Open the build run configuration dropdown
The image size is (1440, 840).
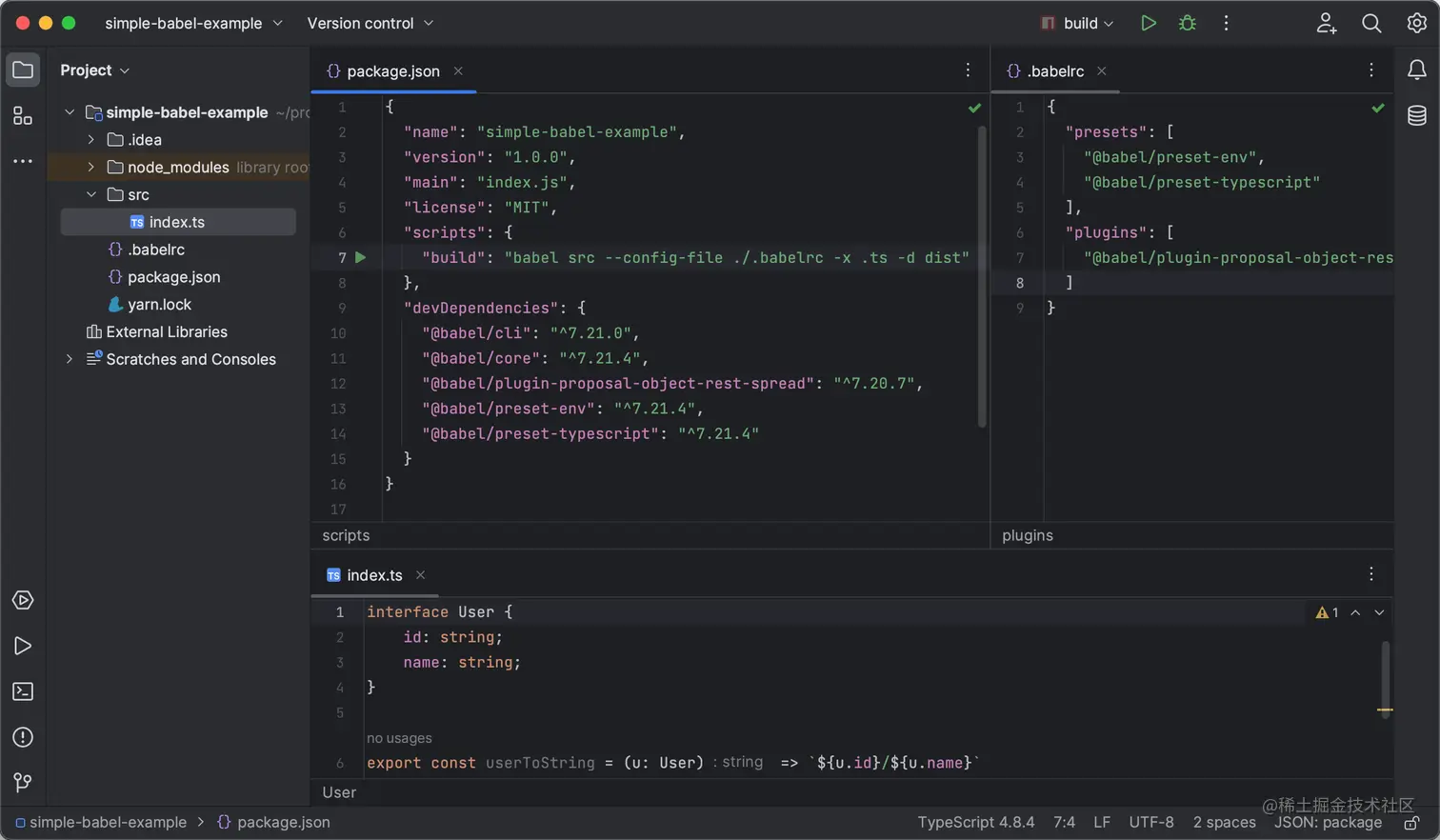[1080, 23]
